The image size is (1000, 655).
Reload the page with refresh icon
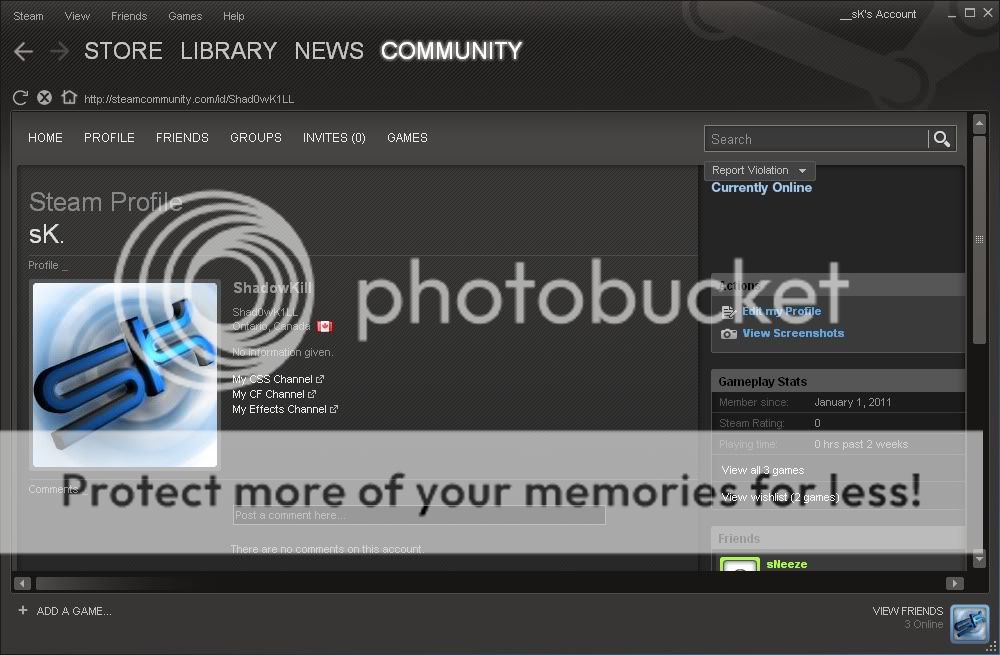[x=20, y=98]
